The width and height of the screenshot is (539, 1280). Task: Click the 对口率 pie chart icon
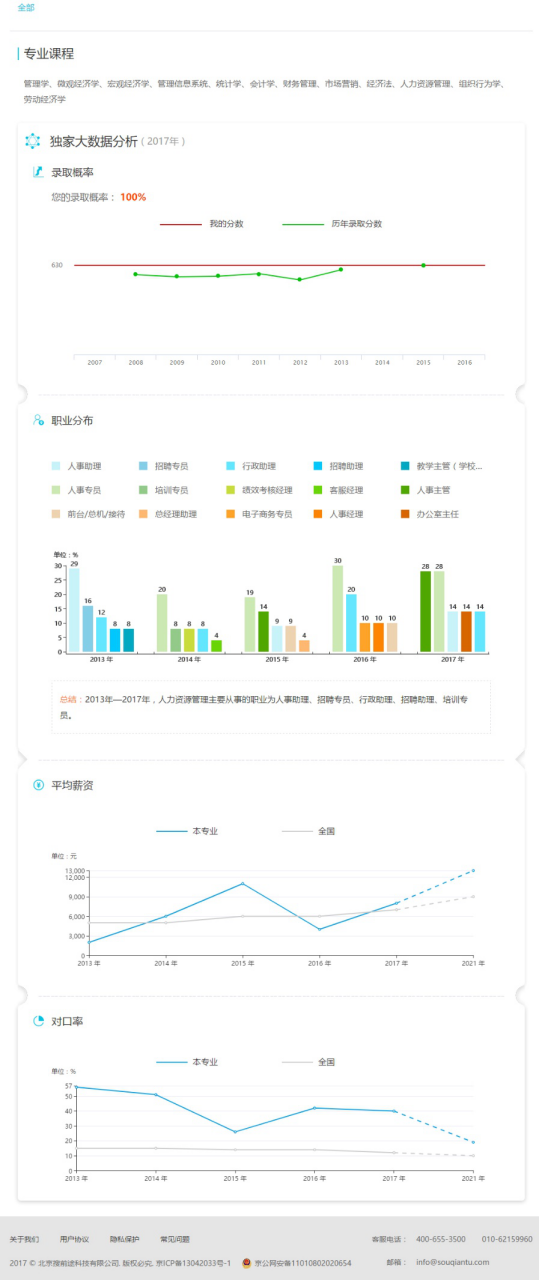click(38, 1021)
